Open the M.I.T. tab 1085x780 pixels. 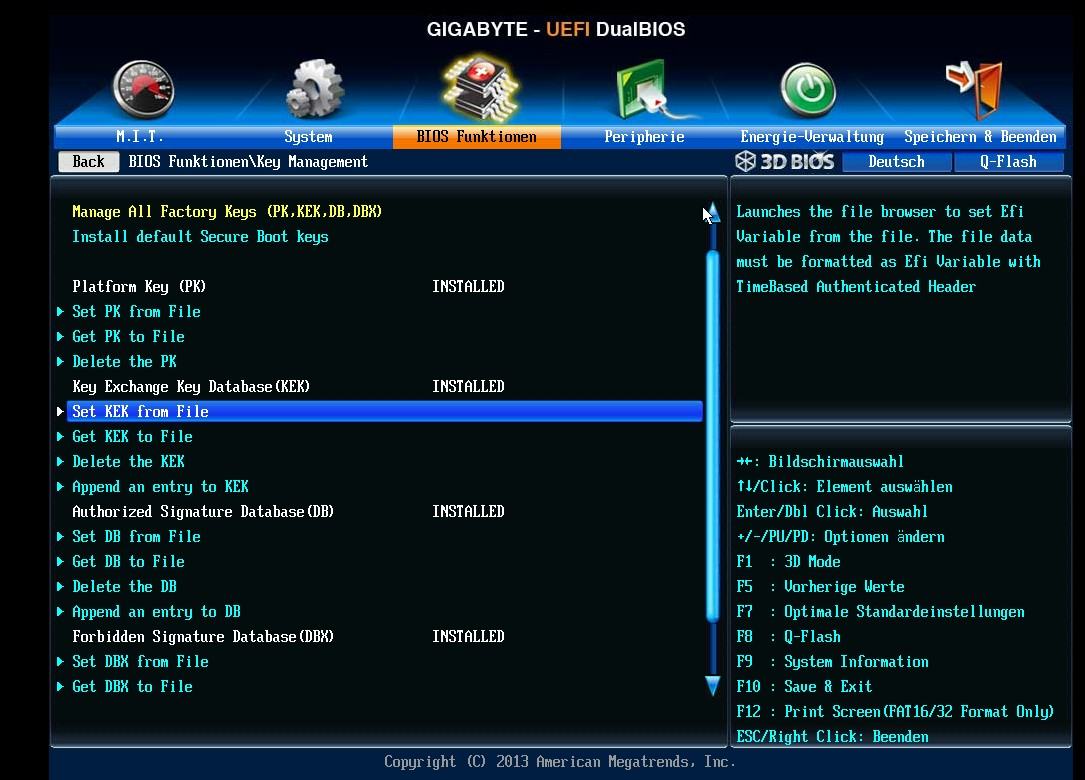click(x=140, y=136)
